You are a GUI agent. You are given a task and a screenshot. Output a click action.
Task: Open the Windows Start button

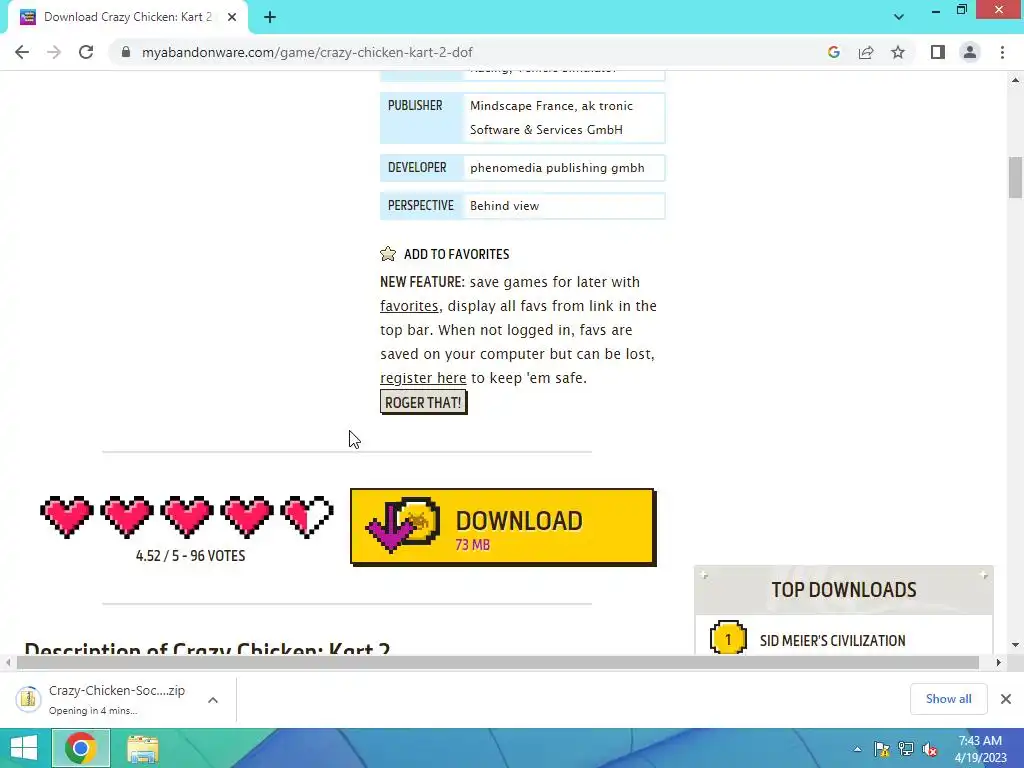point(24,748)
